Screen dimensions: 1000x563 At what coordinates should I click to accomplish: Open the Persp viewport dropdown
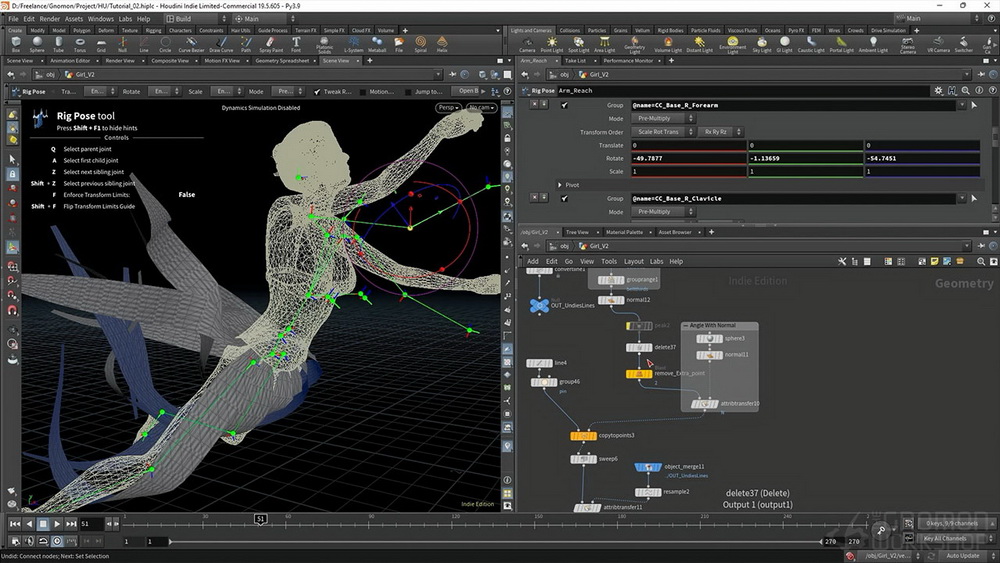point(448,107)
